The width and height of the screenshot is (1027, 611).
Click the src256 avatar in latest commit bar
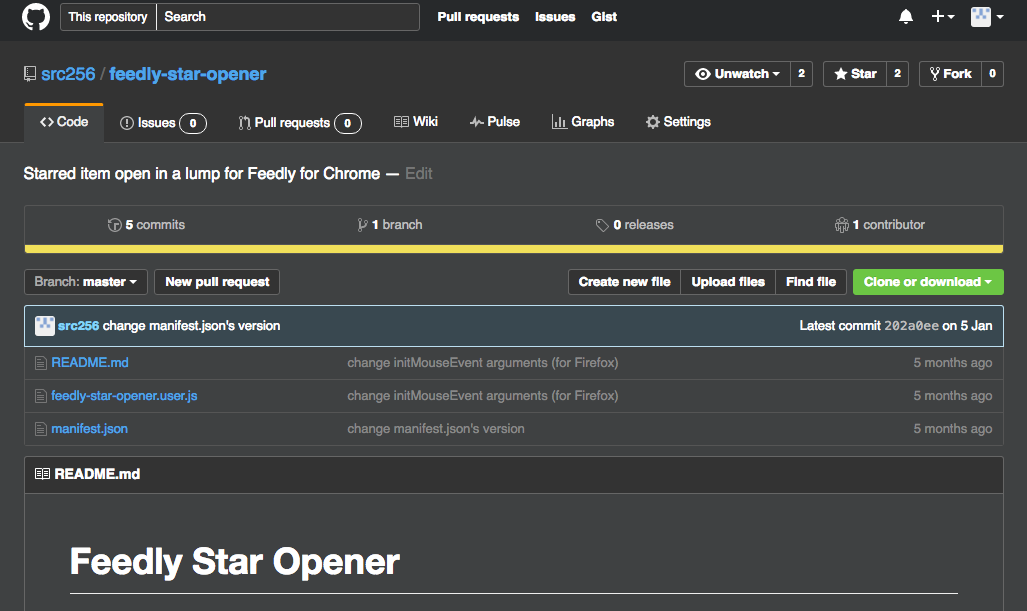coord(45,325)
